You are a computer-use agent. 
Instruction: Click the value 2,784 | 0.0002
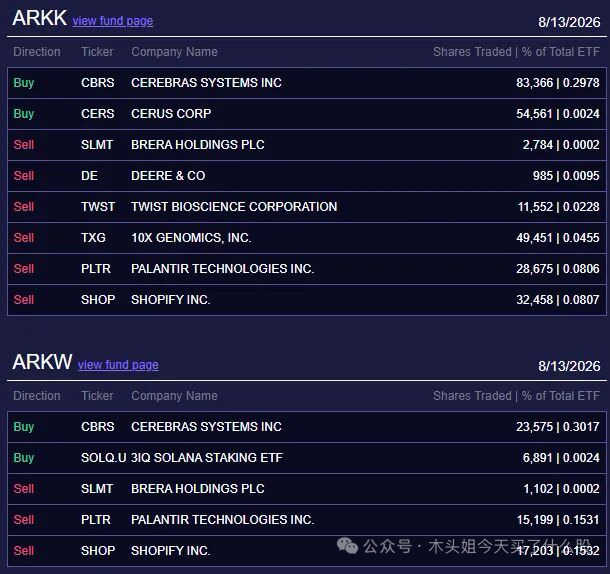pyautogui.click(x=561, y=145)
